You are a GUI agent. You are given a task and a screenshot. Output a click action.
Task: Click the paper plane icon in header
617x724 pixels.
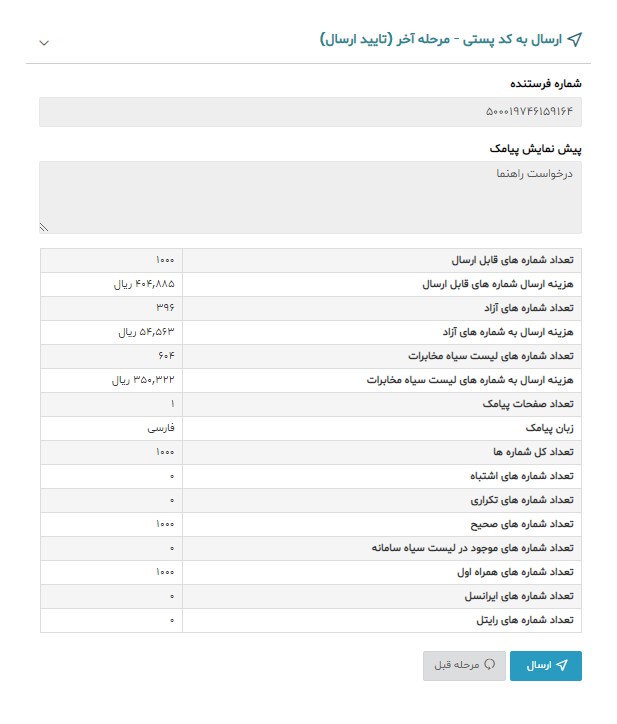(x=574, y=40)
